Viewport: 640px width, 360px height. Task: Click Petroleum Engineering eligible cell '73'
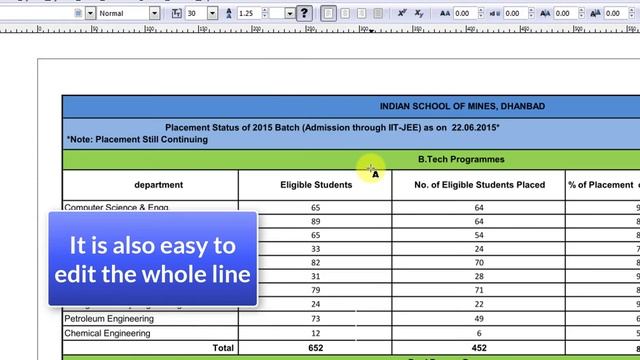(316, 319)
